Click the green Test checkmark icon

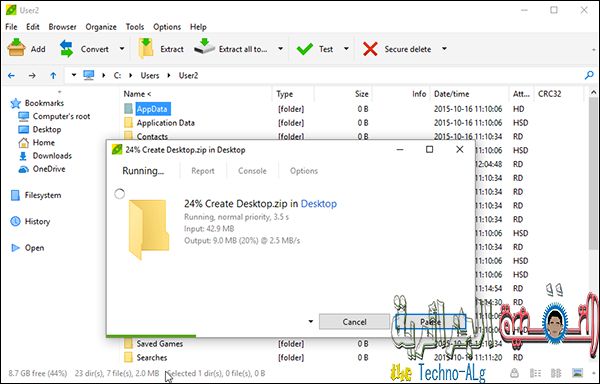click(305, 49)
